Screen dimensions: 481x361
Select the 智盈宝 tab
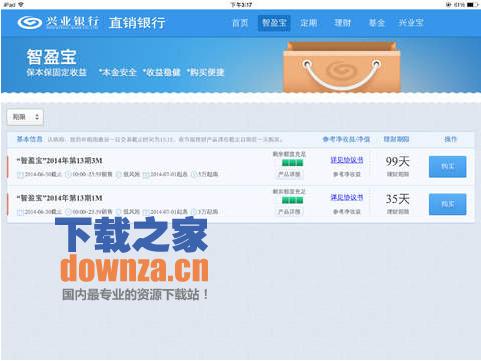tap(274, 23)
